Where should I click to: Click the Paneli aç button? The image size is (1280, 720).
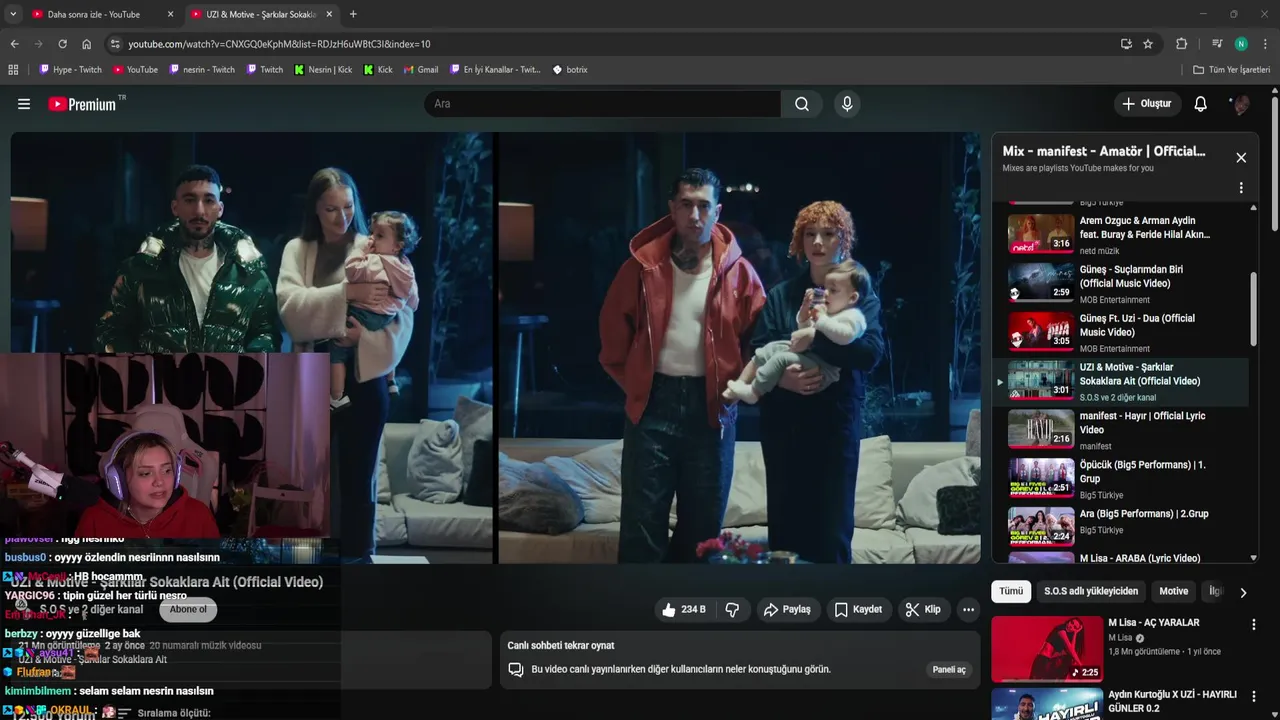[x=949, y=669]
